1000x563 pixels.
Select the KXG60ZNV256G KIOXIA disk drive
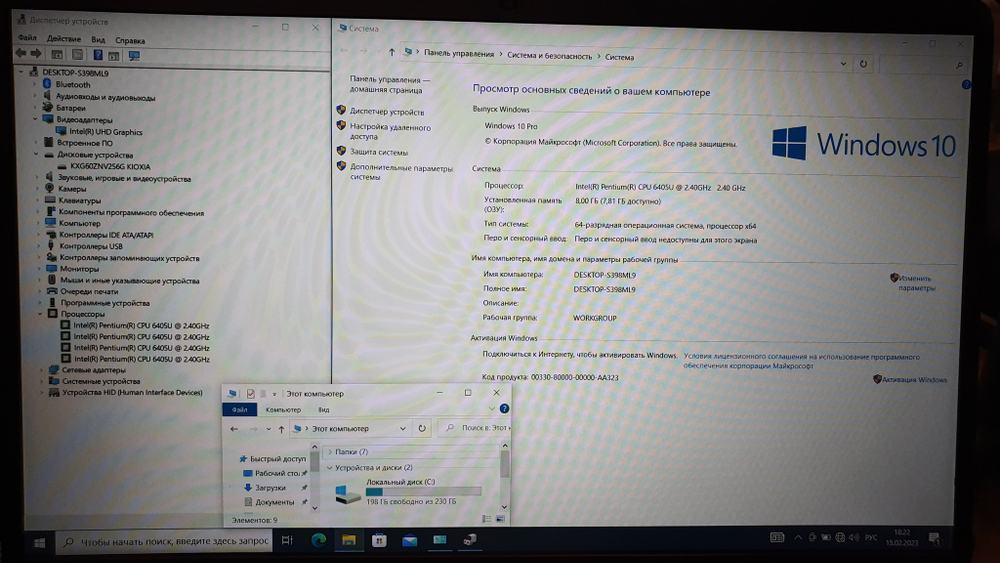tap(110, 166)
